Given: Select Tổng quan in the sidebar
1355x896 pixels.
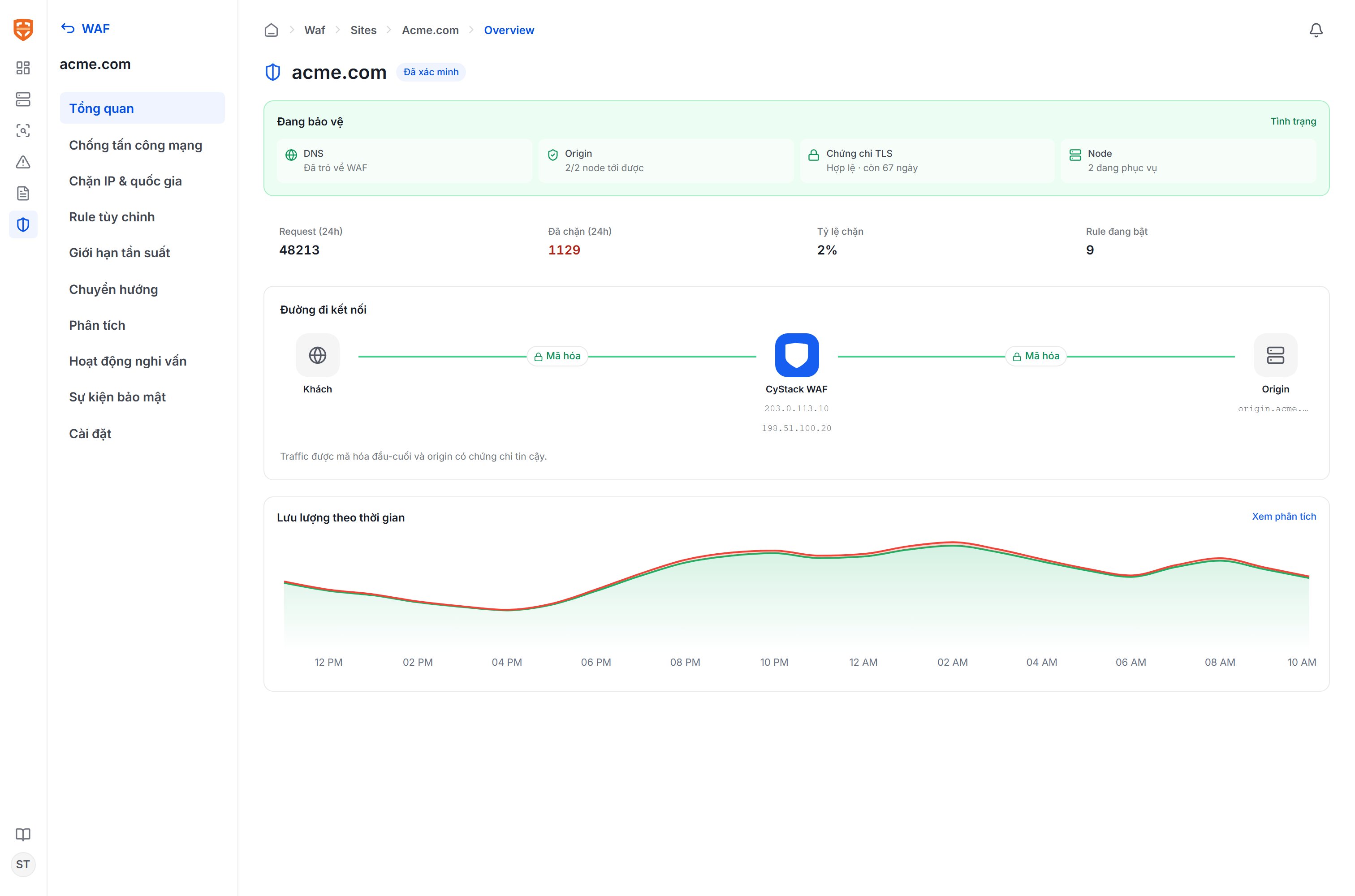Looking at the screenshot, I should [142, 108].
